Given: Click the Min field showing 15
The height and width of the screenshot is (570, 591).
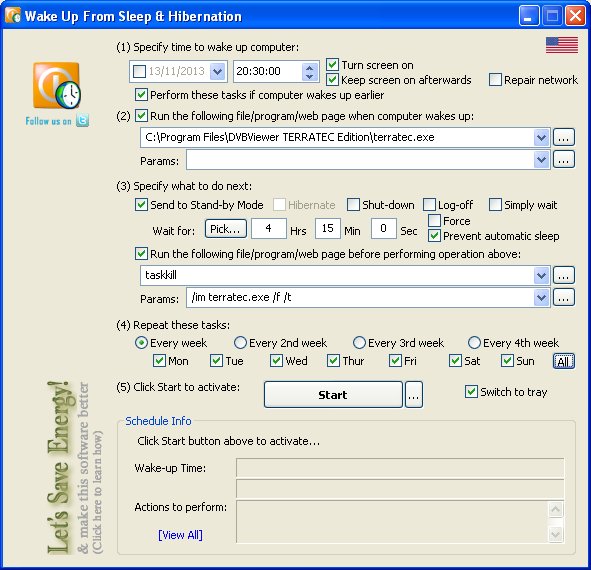Looking at the screenshot, I should coord(328,228).
